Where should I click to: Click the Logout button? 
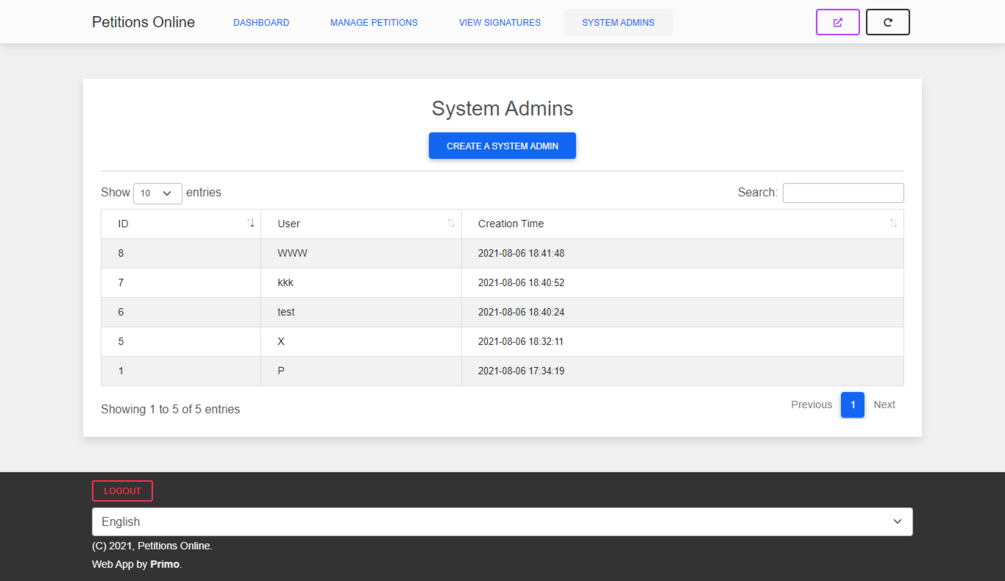pos(122,491)
